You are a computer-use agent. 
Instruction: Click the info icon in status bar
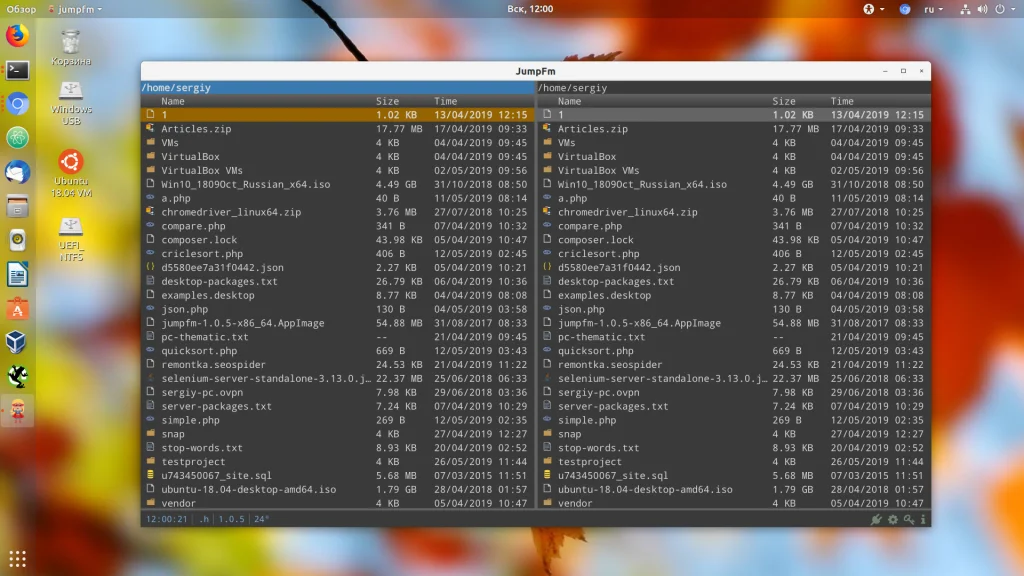tap(922, 519)
